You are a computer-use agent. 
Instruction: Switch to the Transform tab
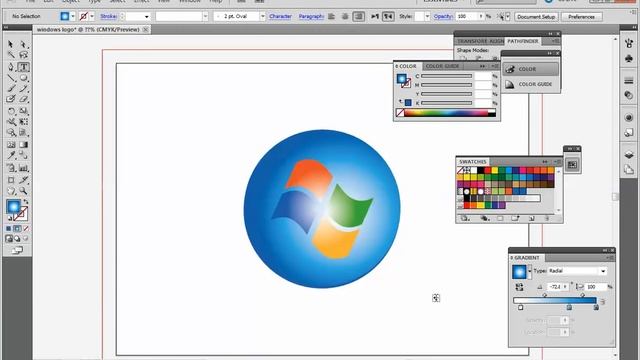(x=472, y=41)
